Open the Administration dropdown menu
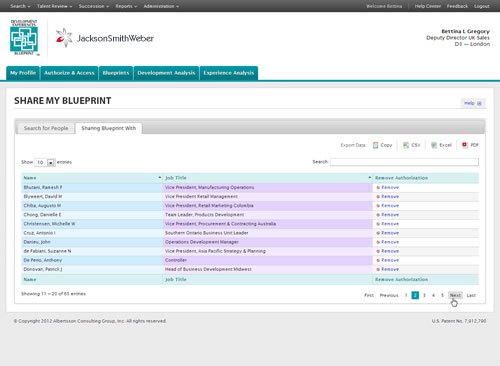 point(161,6)
